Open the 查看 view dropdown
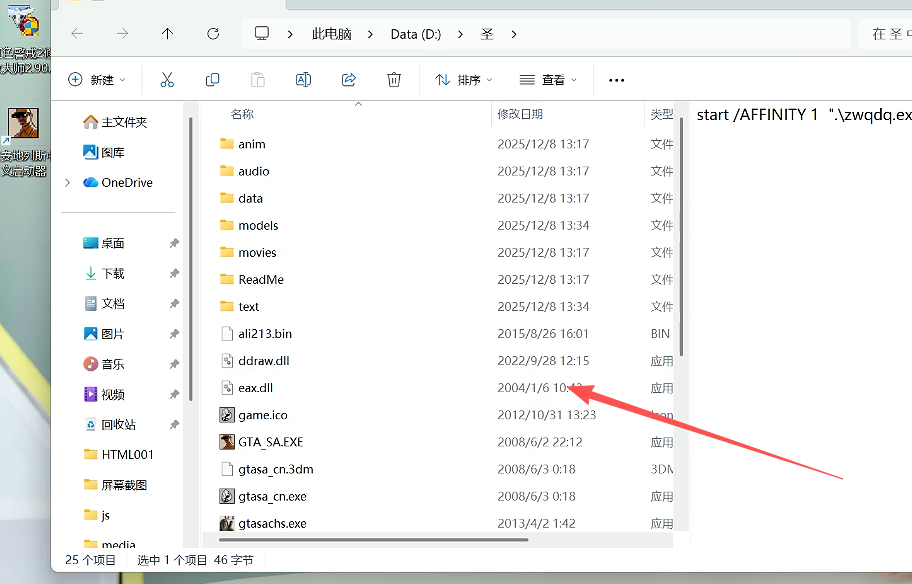 (x=548, y=80)
